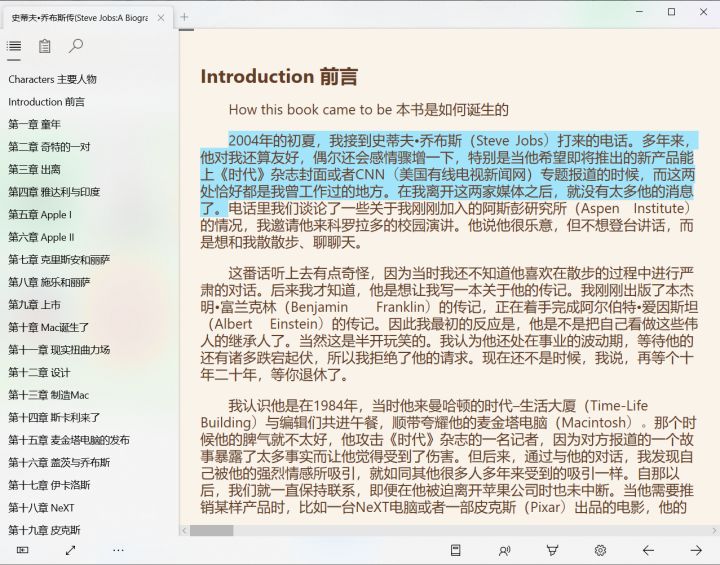This screenshot has width=720, height=565.
Task: Go forward with the right arrow
Action: [x=696, y=550]
